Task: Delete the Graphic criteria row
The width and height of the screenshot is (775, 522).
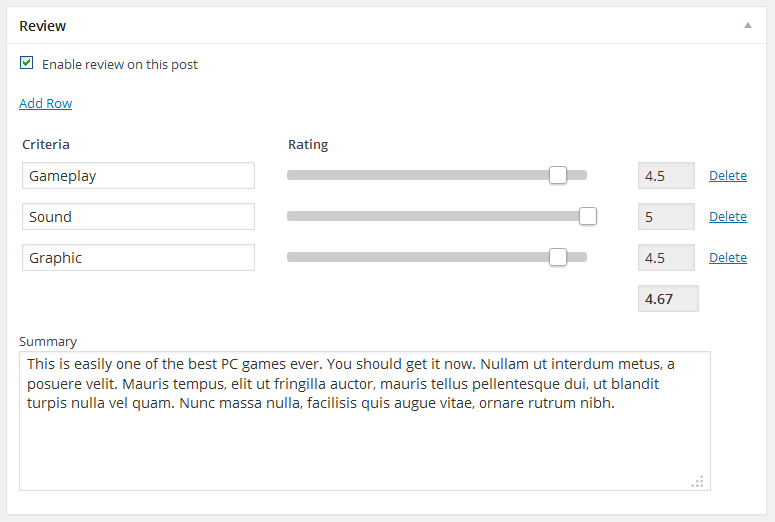Action: coord(728,258)
